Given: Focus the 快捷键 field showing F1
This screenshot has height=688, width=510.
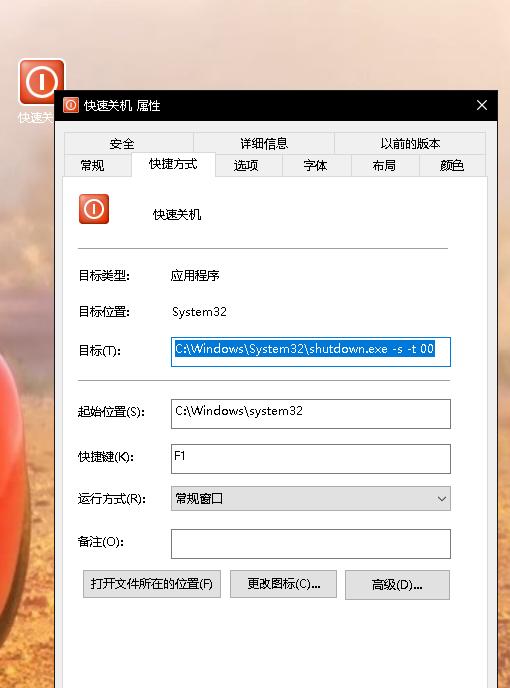Looking at the screenshot, I should [311, 459].
